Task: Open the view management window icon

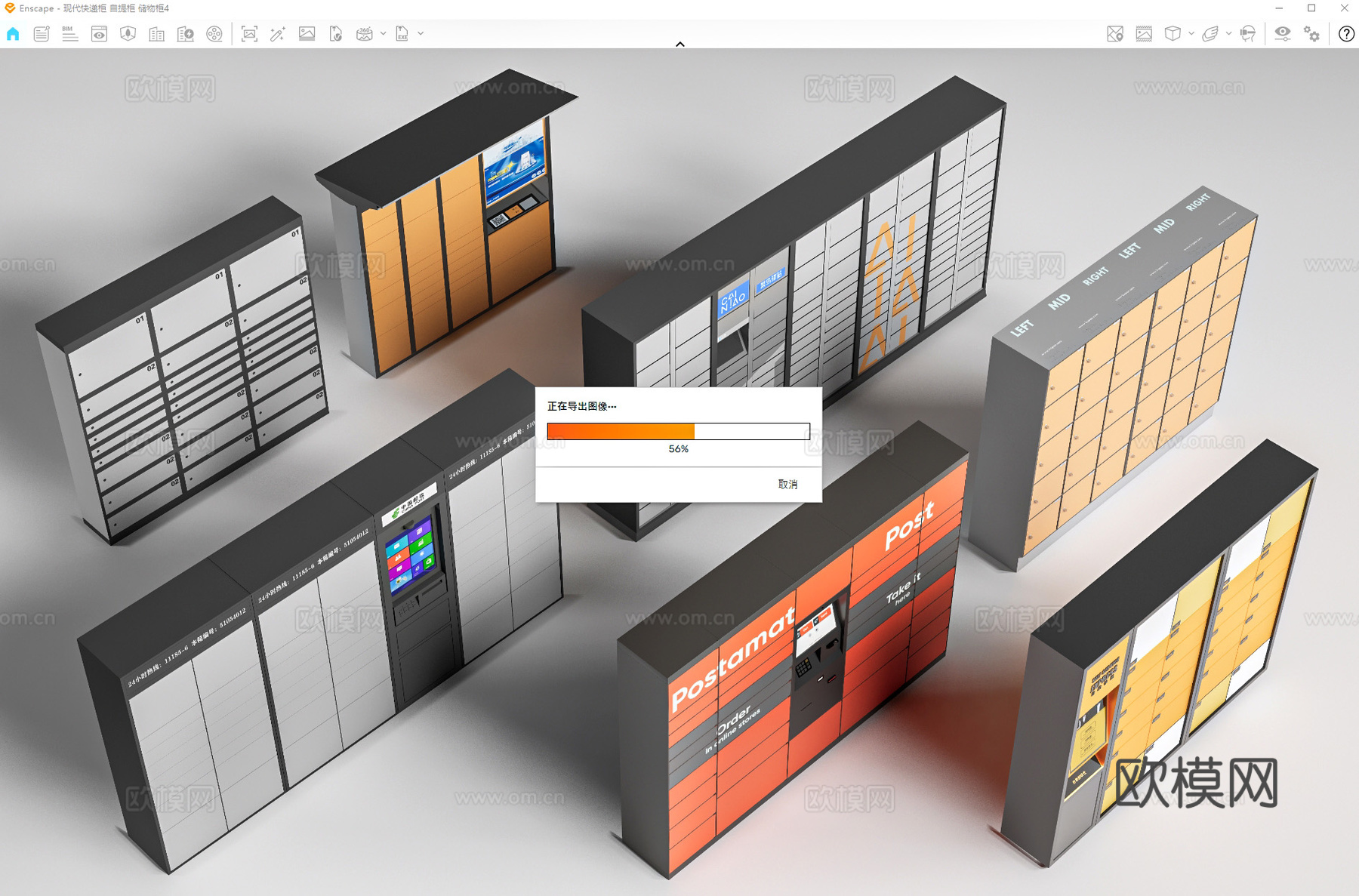Action: click(x=99, y=34)
